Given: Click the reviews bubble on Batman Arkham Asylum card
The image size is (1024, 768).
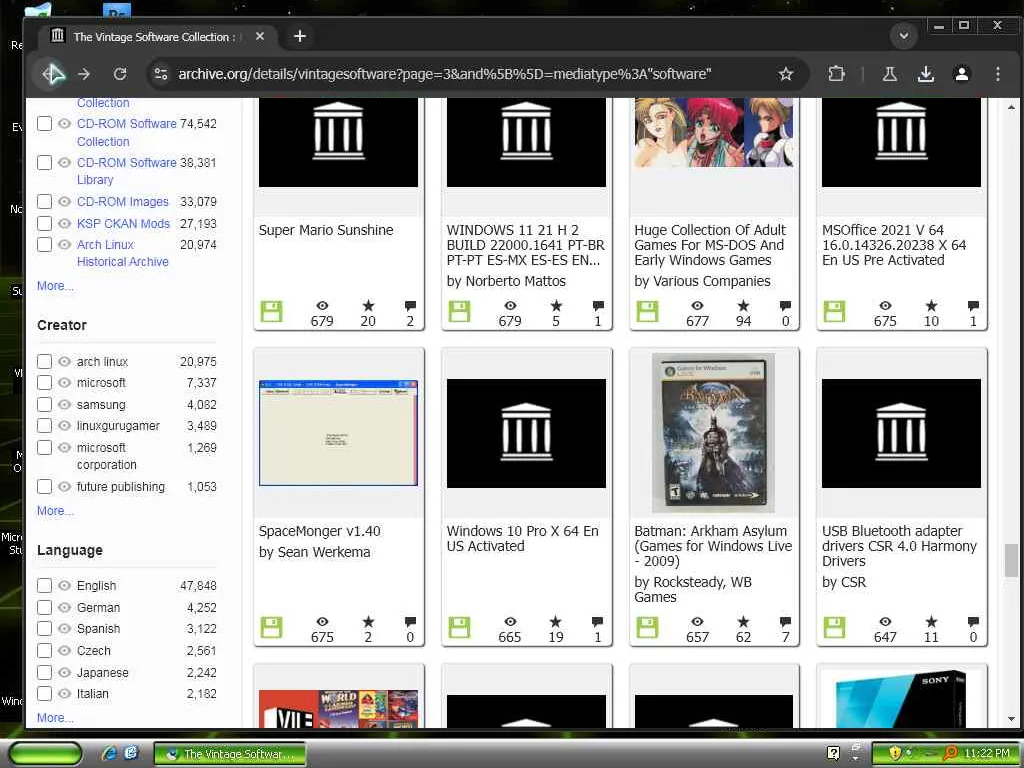Looking at the screenshot, I should 785,622.
